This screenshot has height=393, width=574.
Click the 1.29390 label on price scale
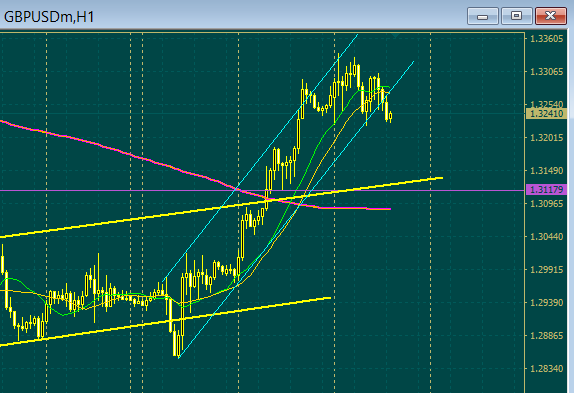coord(546,303)
